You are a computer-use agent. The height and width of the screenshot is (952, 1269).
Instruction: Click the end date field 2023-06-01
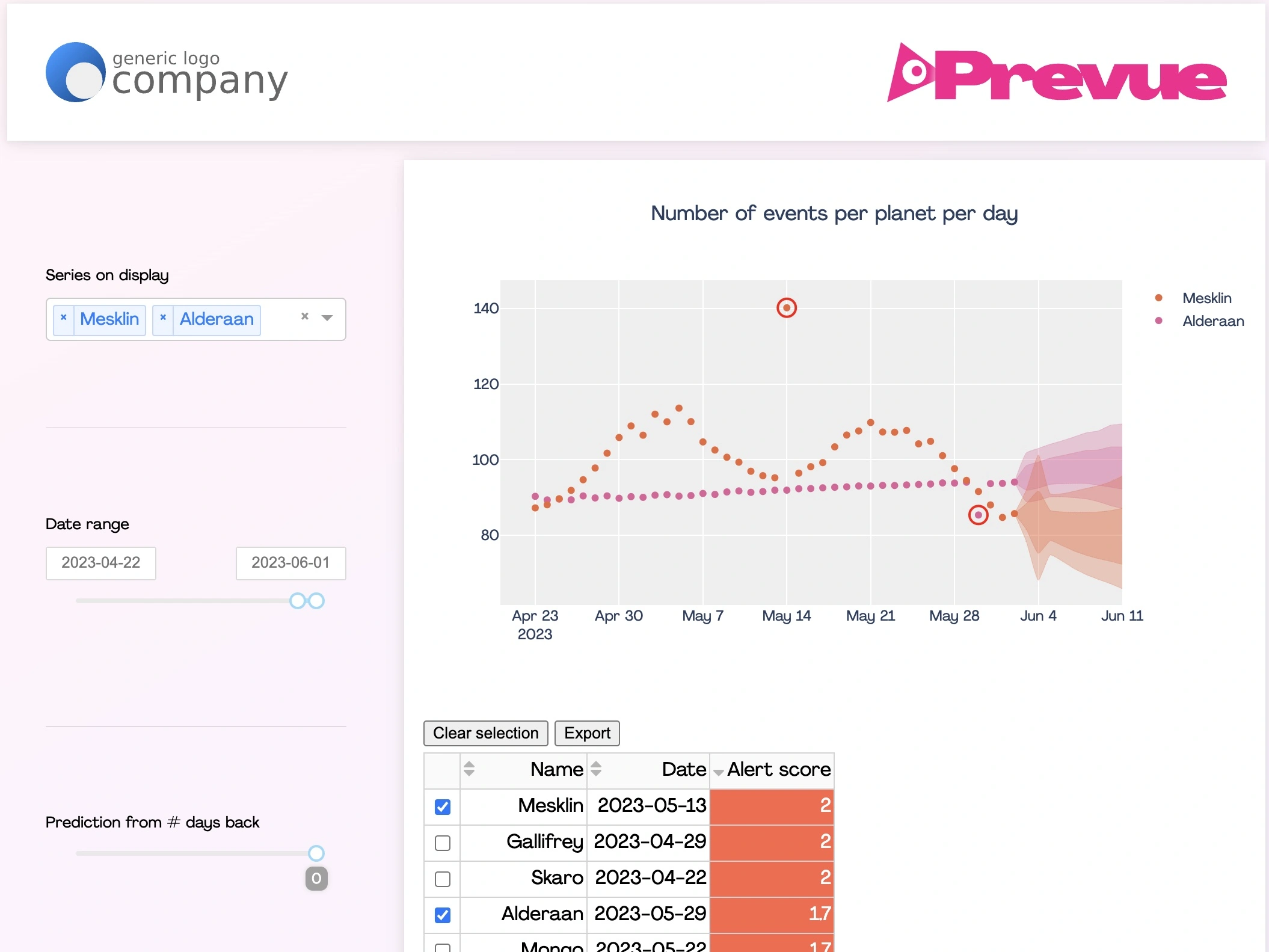[x=290, y=563]
